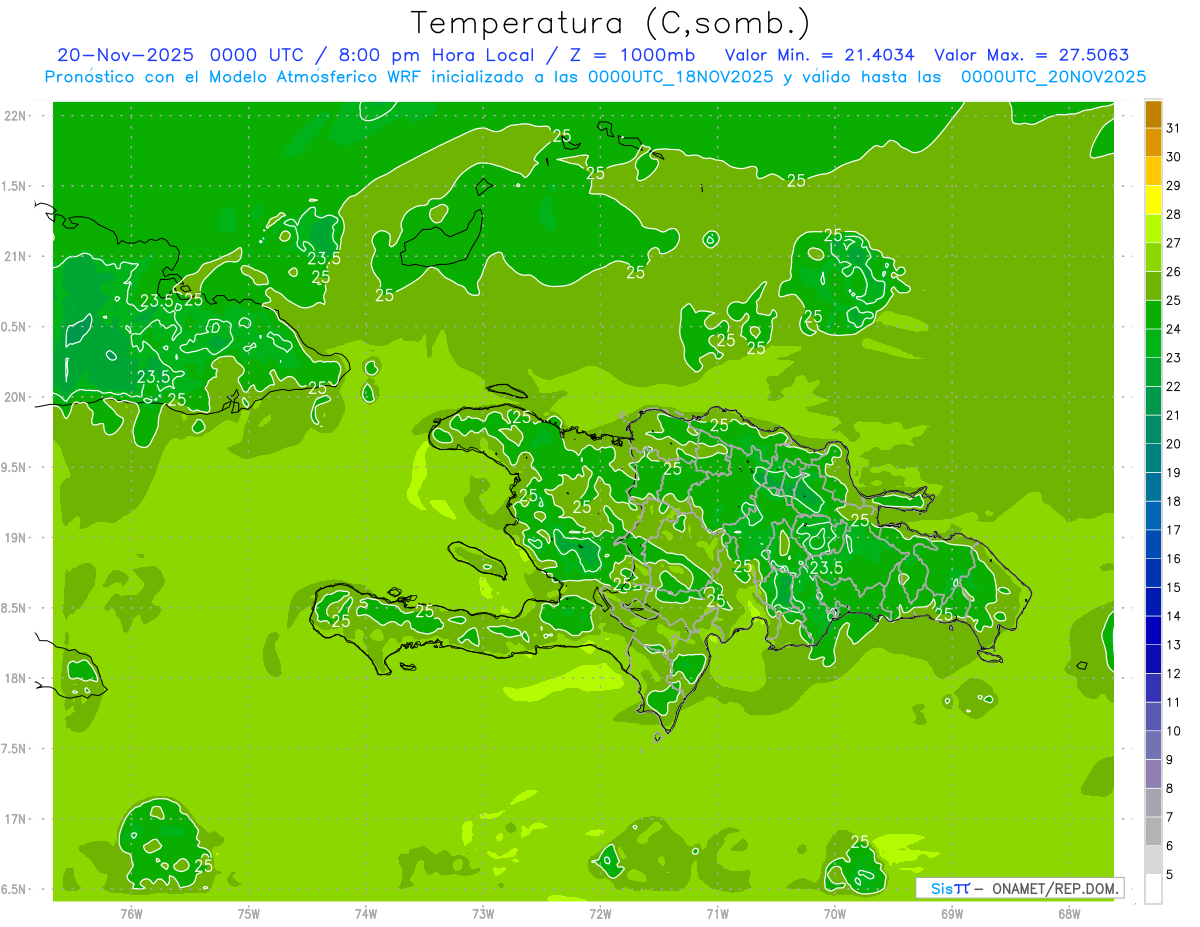Click the orange-brown swatch above label 31
The height and width of the screenshot is (927, 1200).
click(x=1153, y=114)
